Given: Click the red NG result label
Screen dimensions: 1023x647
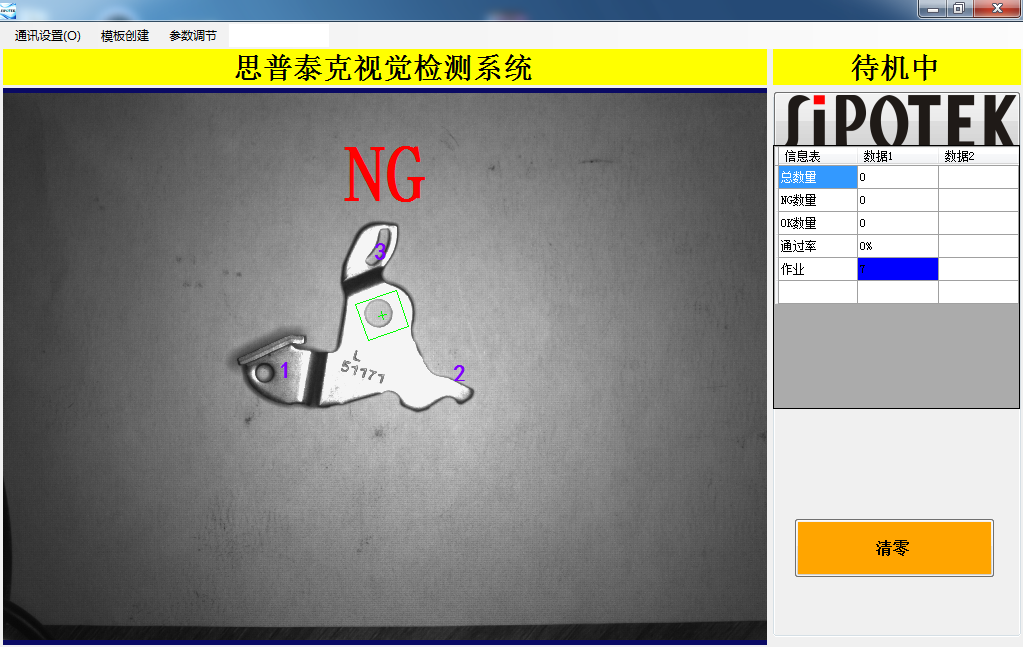Looking at the screenshot, I should pyautogui.click(x=384, y=173).
